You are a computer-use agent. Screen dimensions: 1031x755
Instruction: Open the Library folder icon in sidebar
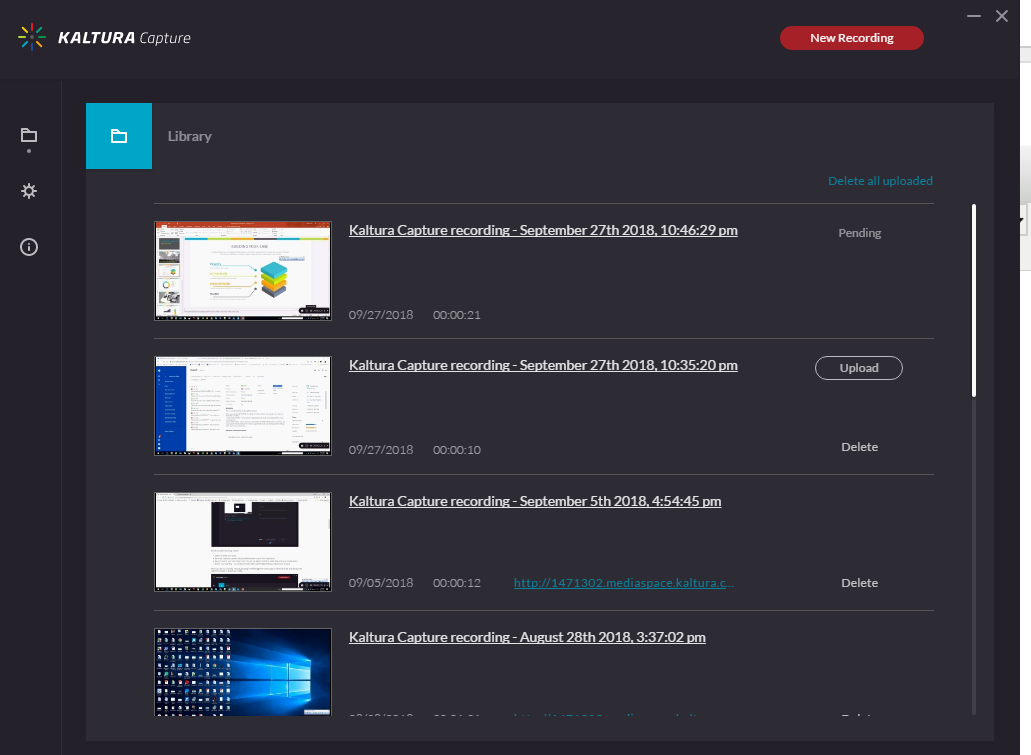click(x=29, y=135)
